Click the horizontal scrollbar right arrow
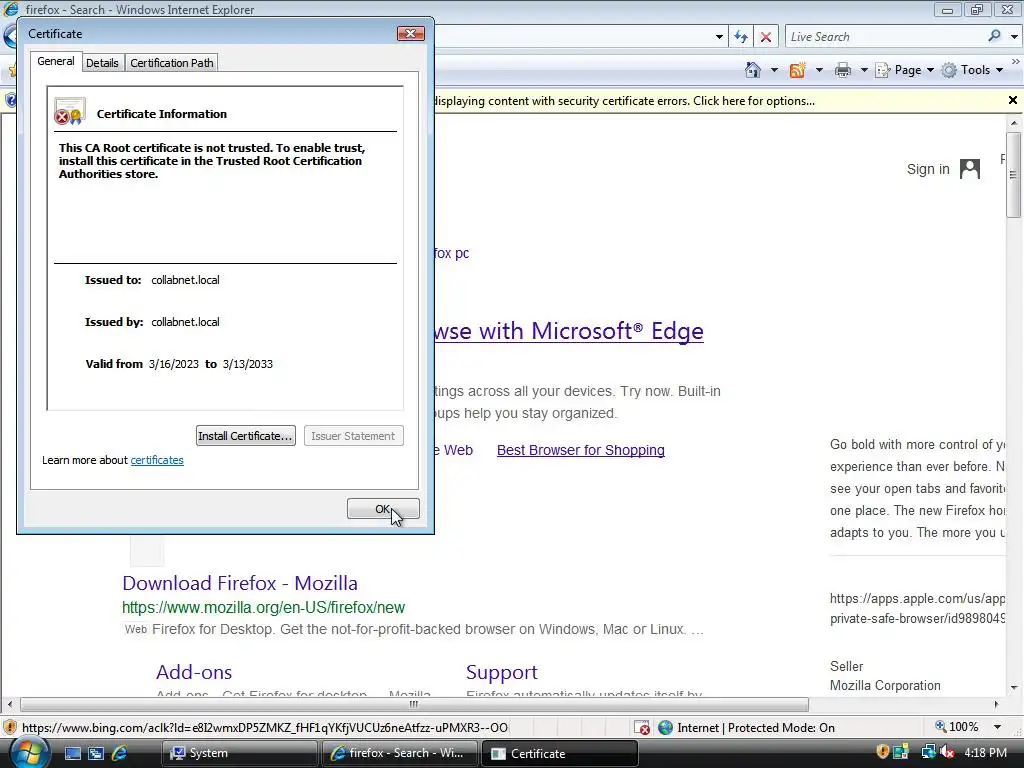The width and height of the screenshot is (1024, 768). click(x=996, y=704)
